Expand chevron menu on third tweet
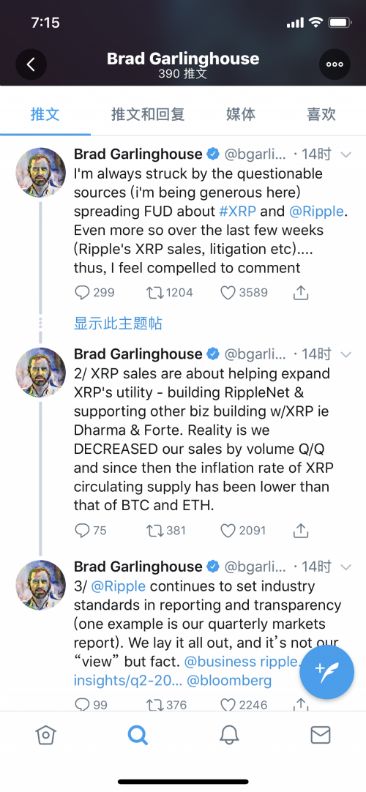Viewport: 366px width, 792px height. 346,567
